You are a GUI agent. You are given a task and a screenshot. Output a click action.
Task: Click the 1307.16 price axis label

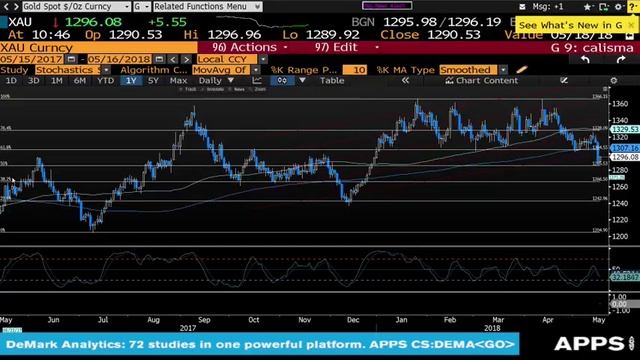pos(624,148)
